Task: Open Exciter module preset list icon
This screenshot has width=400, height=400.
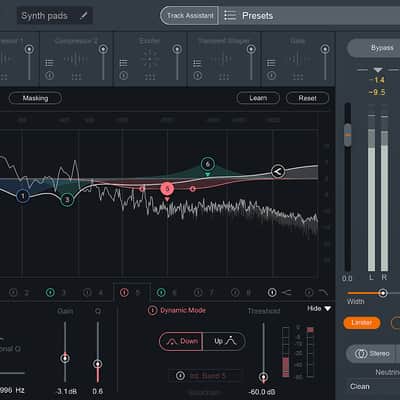Action: [x=124, y=63]
